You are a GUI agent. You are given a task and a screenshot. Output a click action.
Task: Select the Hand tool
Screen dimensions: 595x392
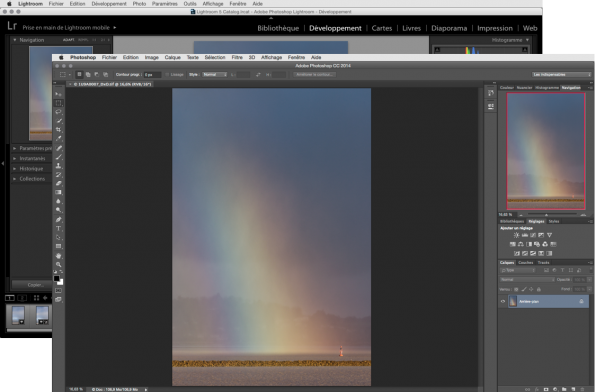(x=58, y=256)
